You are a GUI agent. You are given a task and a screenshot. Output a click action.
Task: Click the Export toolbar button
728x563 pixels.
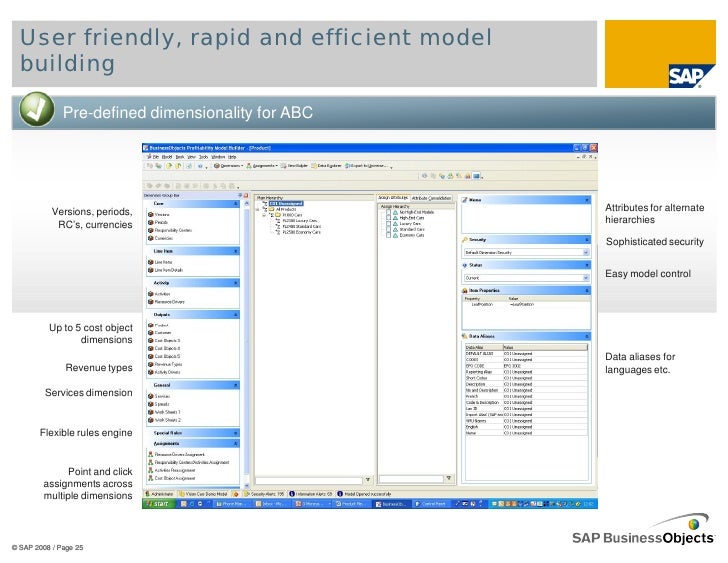(x=367, y=166)
